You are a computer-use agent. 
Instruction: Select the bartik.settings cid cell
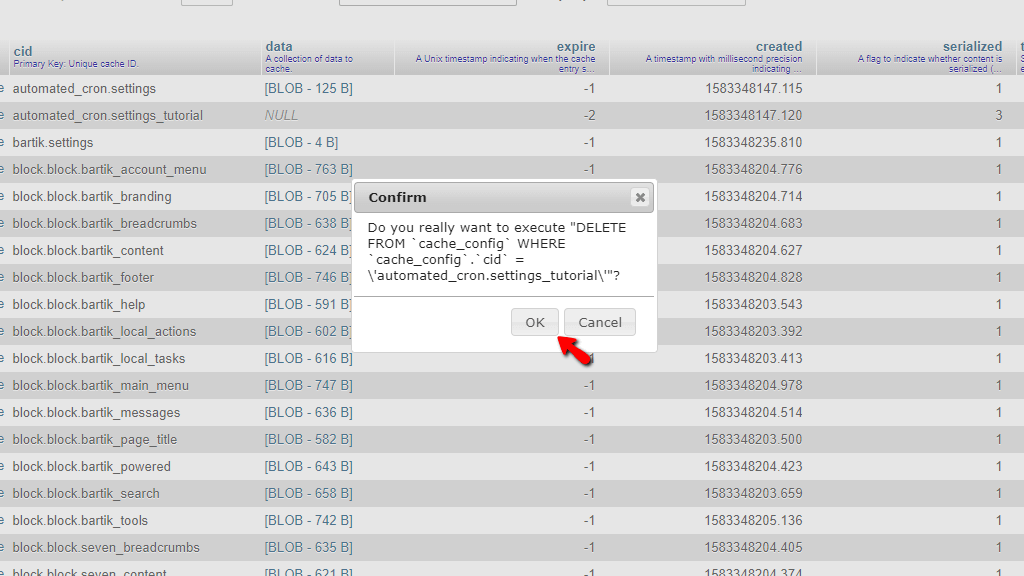53,142
